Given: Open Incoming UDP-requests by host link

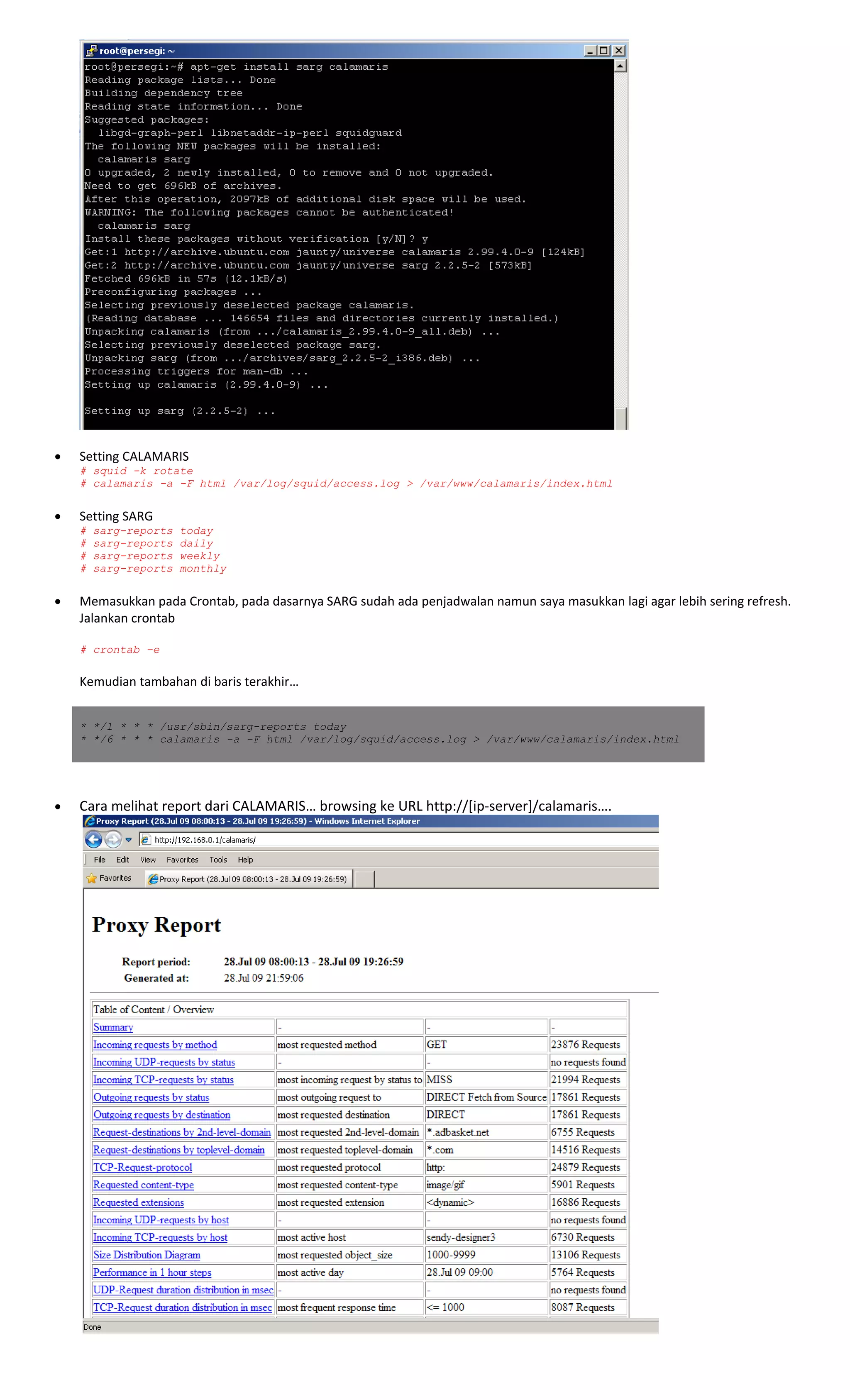Looking at the screenshot, I should pyautogui.click(x=161, y=1220).
